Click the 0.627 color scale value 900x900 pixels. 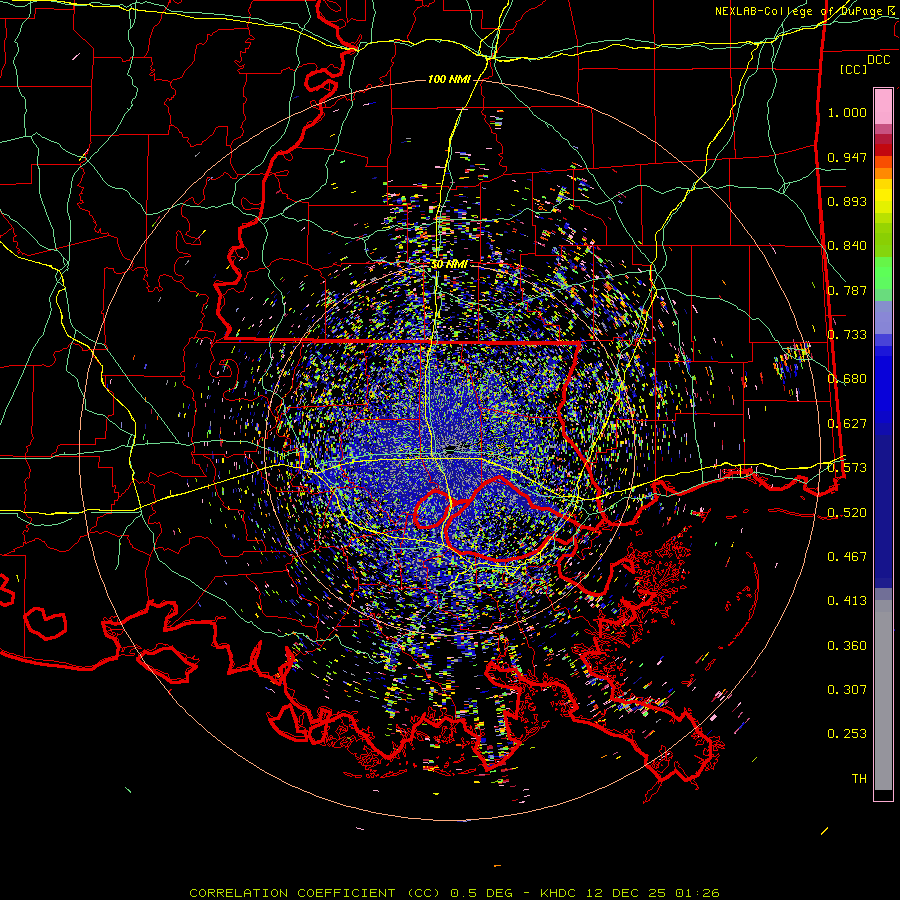point(847,424)
